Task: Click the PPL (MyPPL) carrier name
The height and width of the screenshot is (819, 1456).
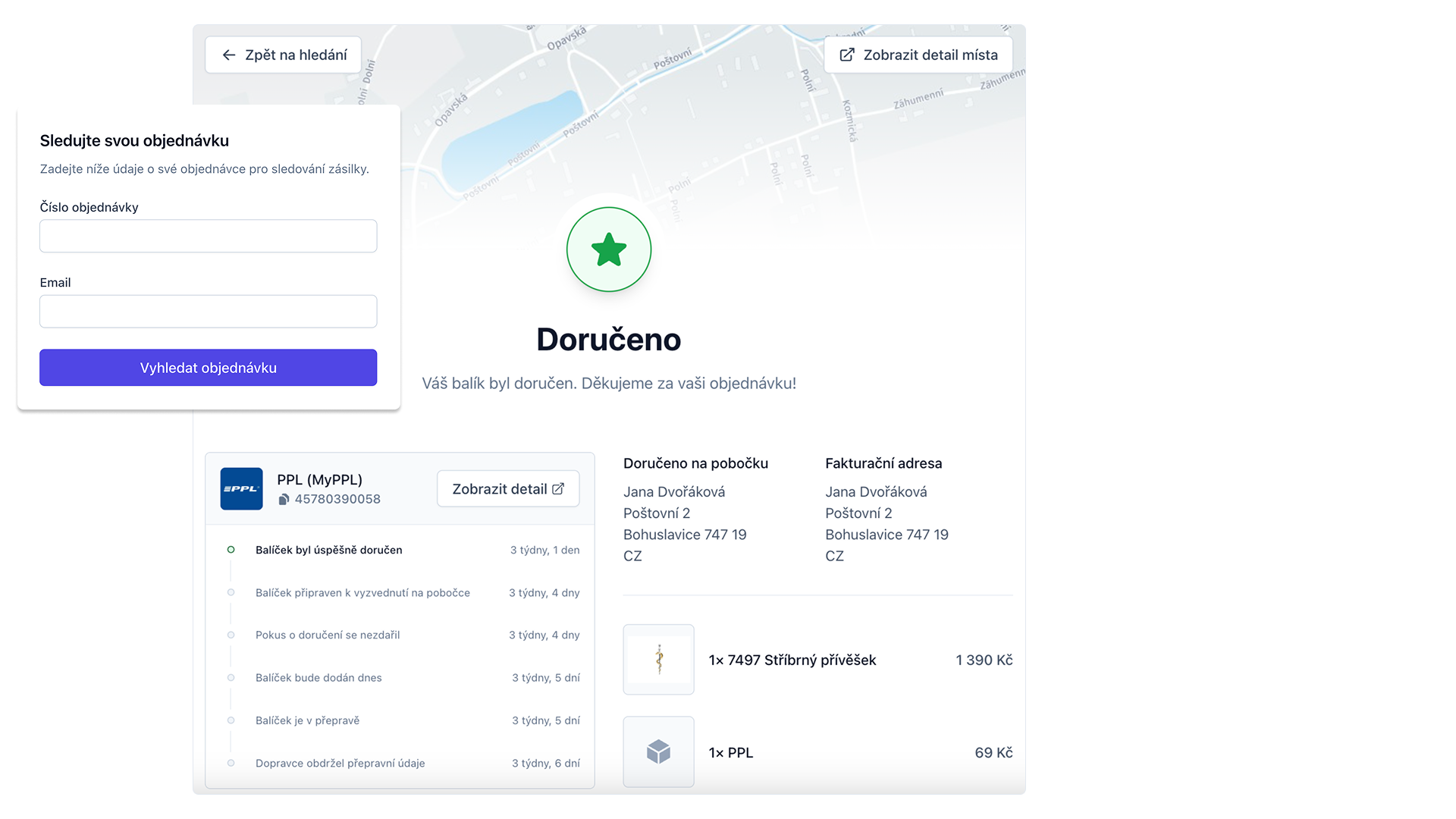Action: tap(319, 480)
